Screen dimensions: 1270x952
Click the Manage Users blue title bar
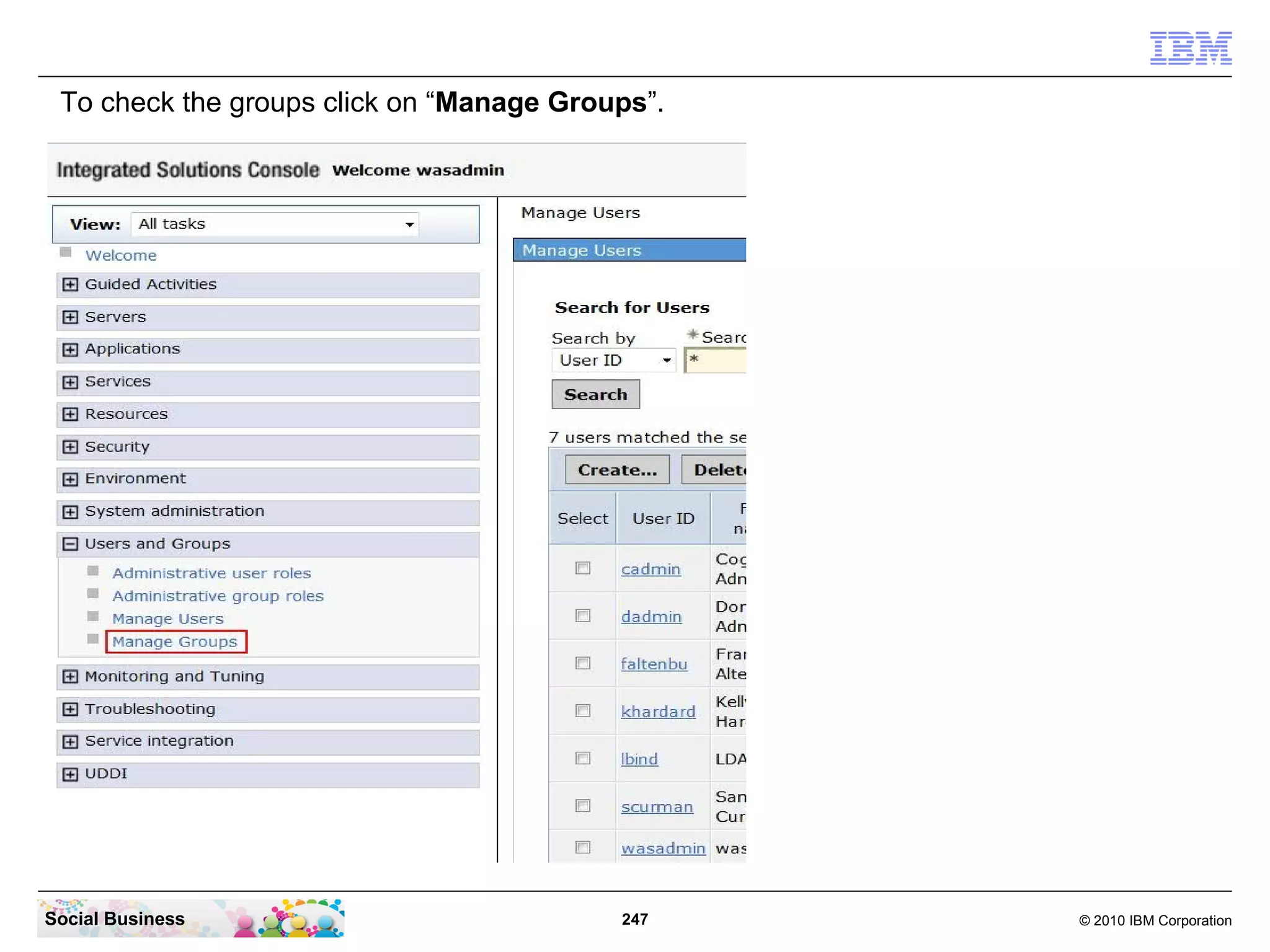coord(629,250)
